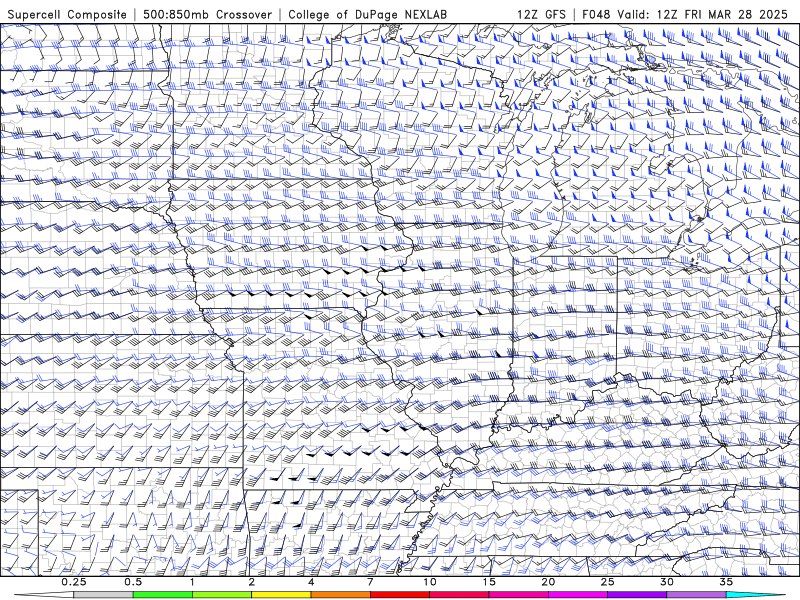Click the scale label 10

430,582
